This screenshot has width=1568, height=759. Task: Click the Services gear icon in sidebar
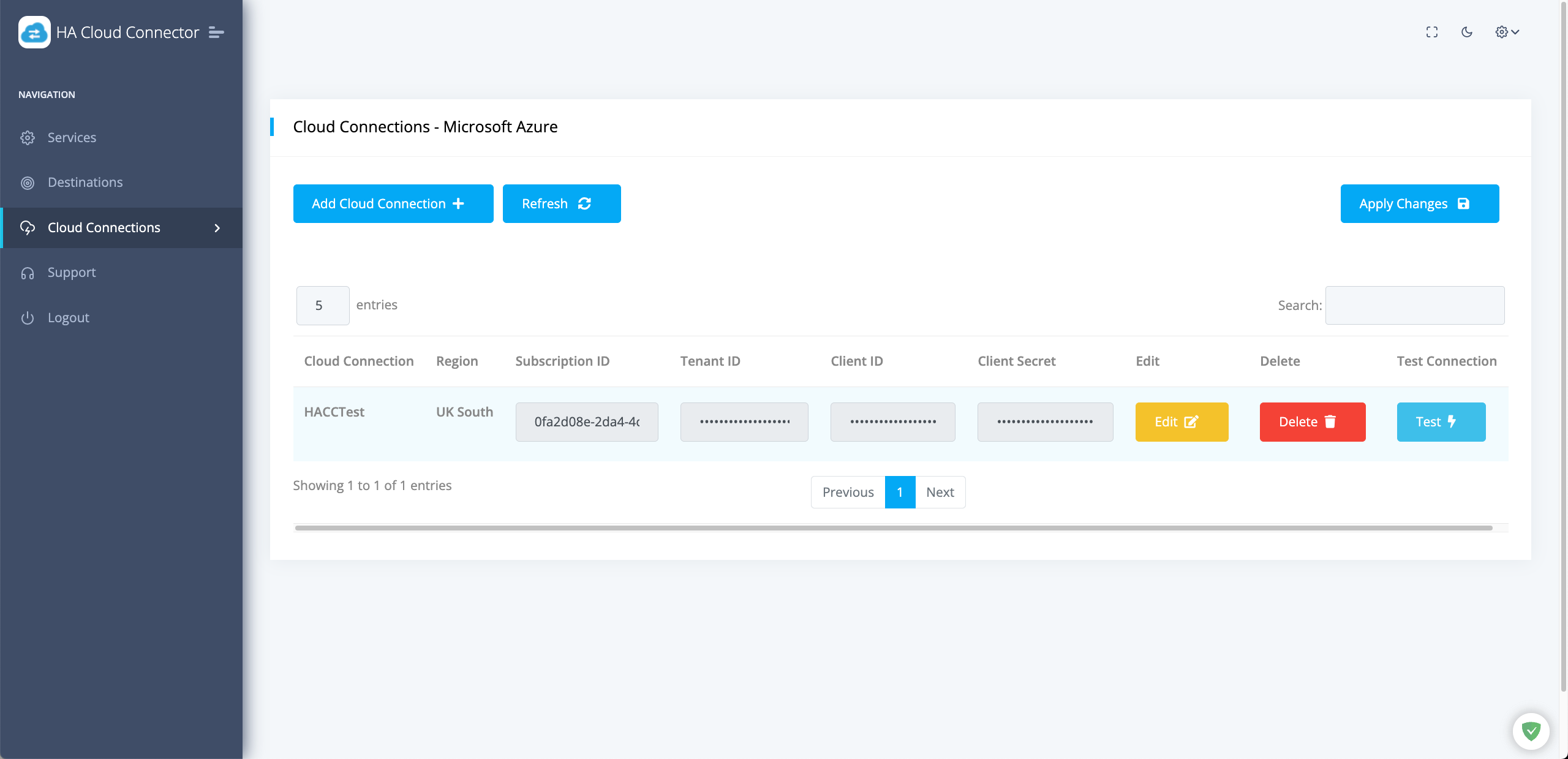pos(28,138)
